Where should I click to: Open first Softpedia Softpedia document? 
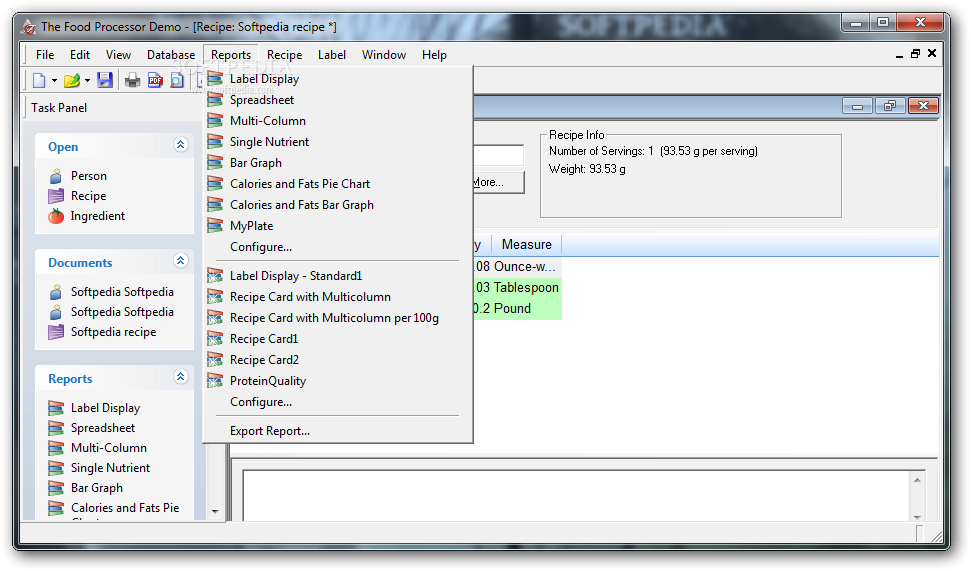[122, 292]
